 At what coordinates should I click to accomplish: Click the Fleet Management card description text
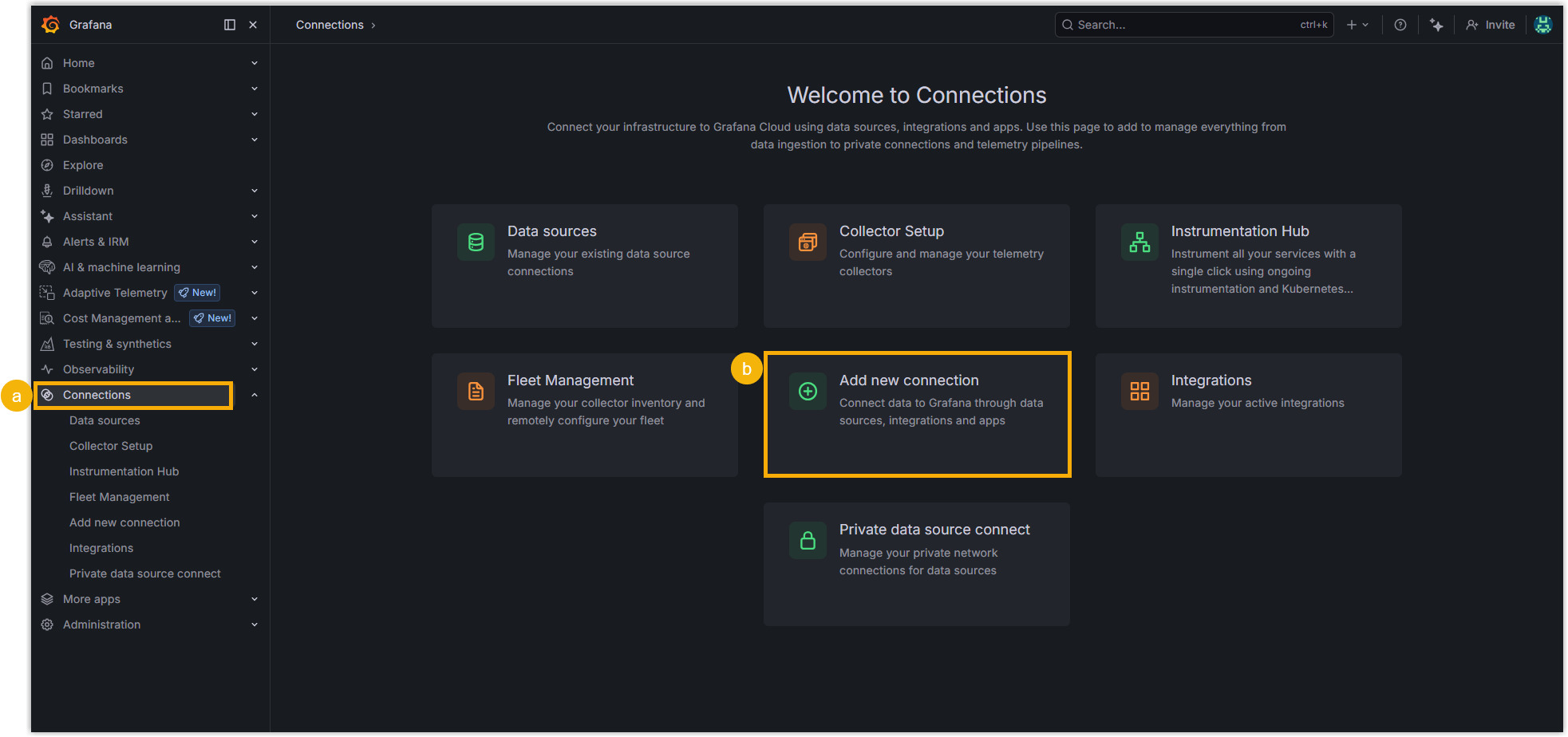(x=606, y=412)
